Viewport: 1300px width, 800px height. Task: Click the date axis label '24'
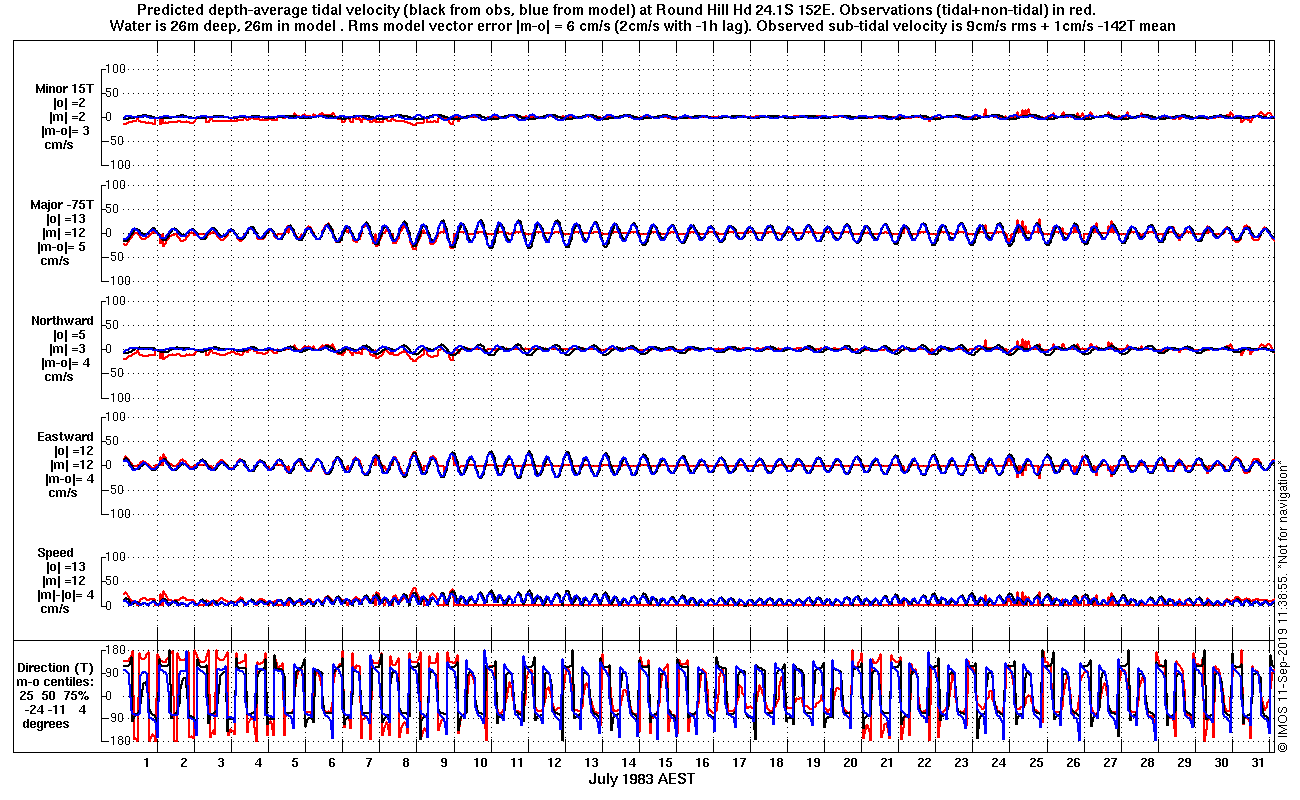pos(998,762)
